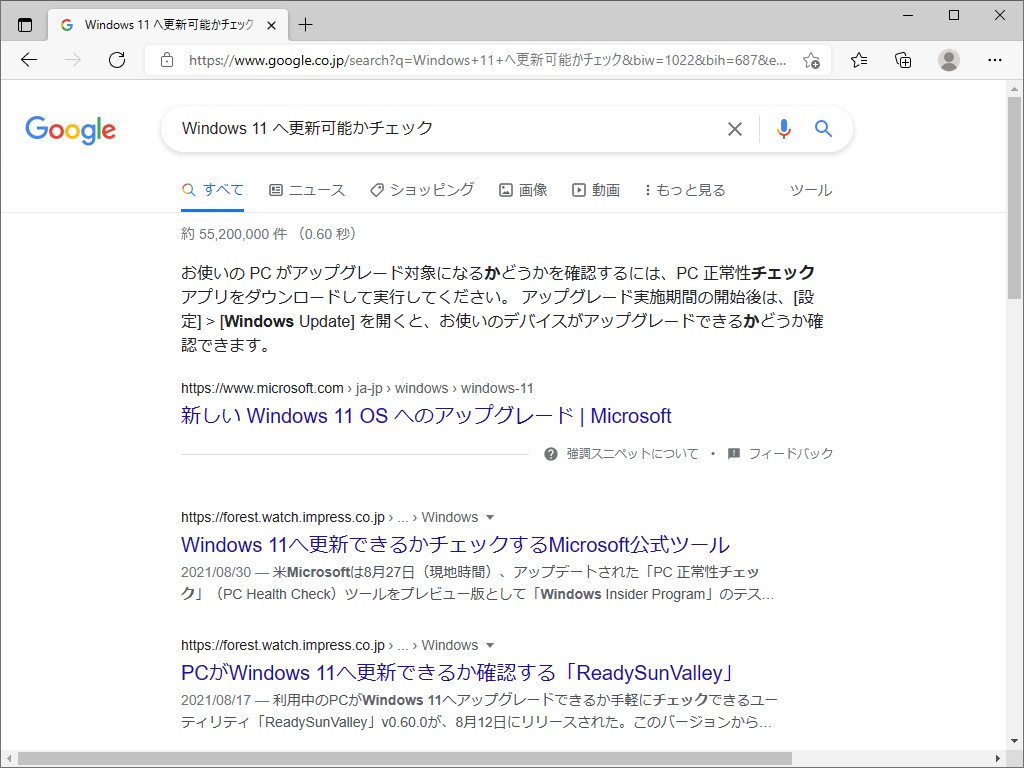Expand the Windows breadcrumb dropdown on ReadySunValley result
The height and width of the screenshot is (768, 1024).
coord(489,645)
